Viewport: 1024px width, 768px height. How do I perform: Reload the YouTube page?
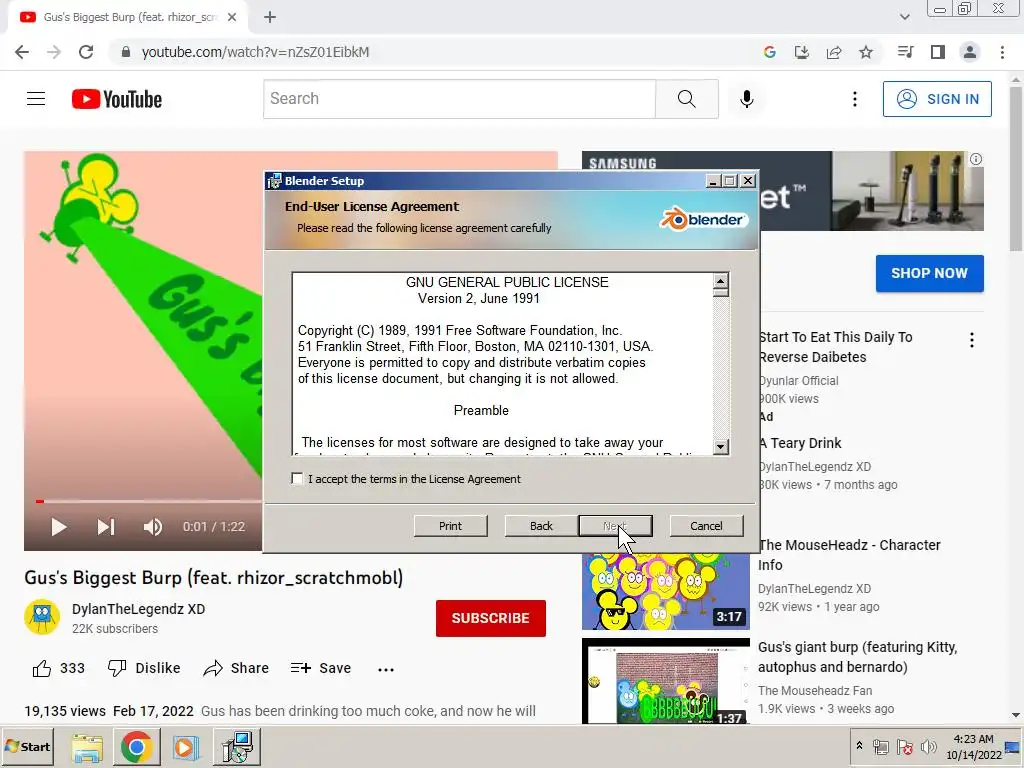click(x=86, y=52)
